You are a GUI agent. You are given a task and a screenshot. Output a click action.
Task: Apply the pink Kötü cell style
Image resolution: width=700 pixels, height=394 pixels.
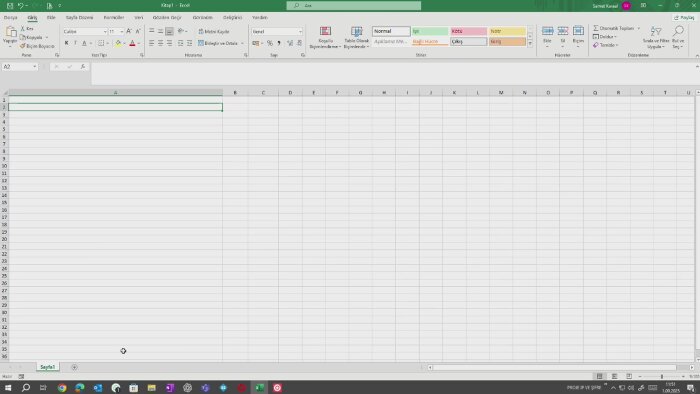point(468,31)
